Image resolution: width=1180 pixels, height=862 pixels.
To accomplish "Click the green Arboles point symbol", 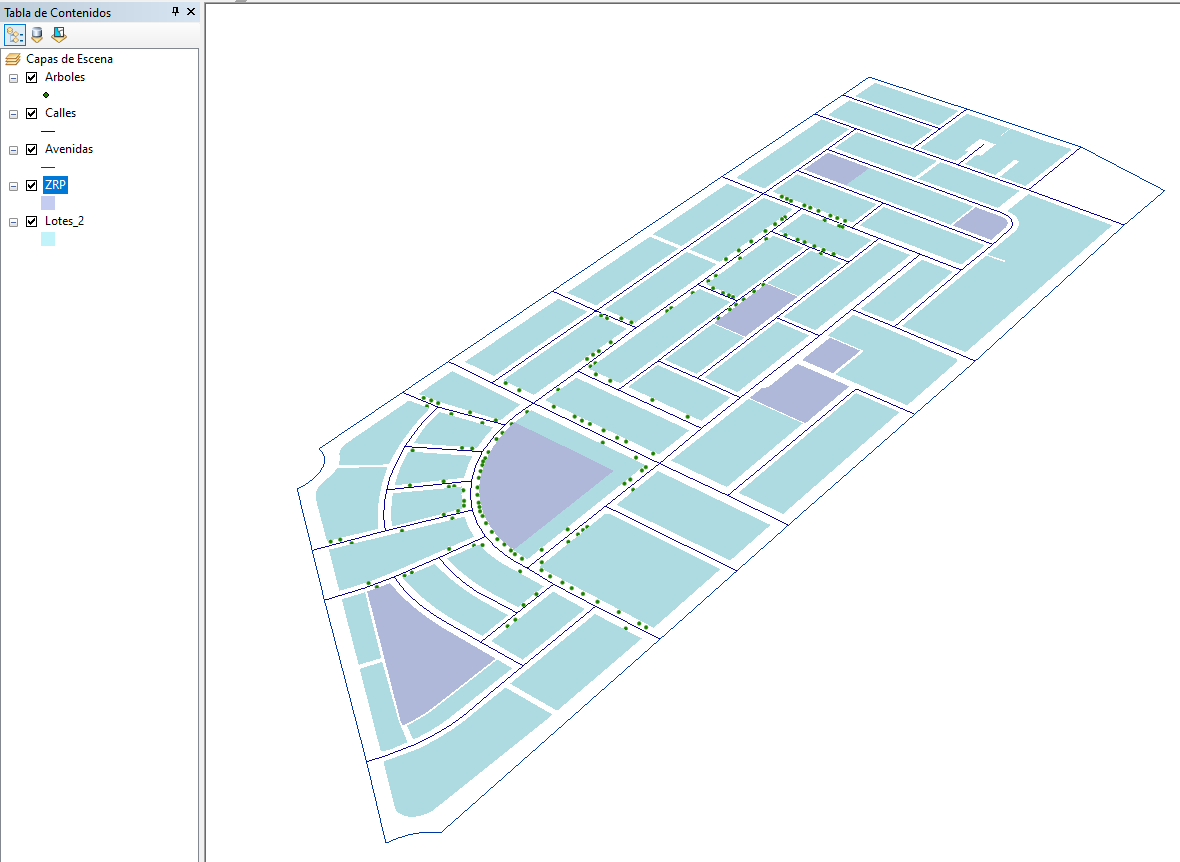I will (x=46, y=95).
